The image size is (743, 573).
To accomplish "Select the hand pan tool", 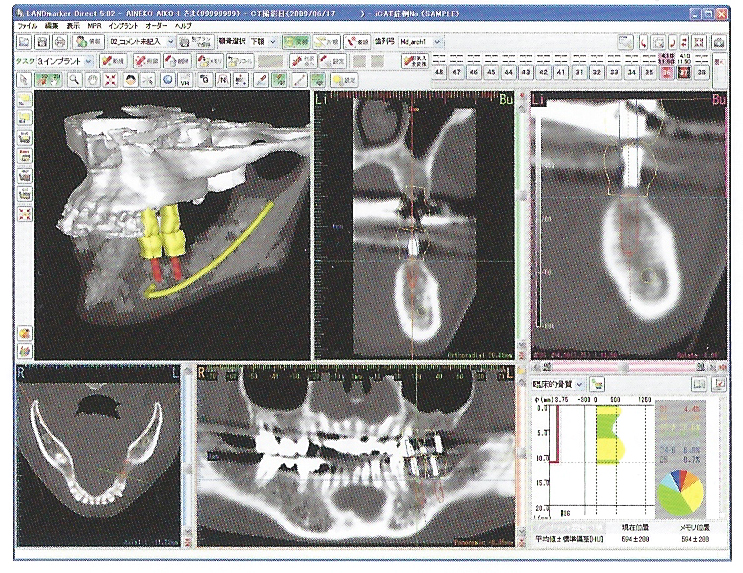I will 93,79.
